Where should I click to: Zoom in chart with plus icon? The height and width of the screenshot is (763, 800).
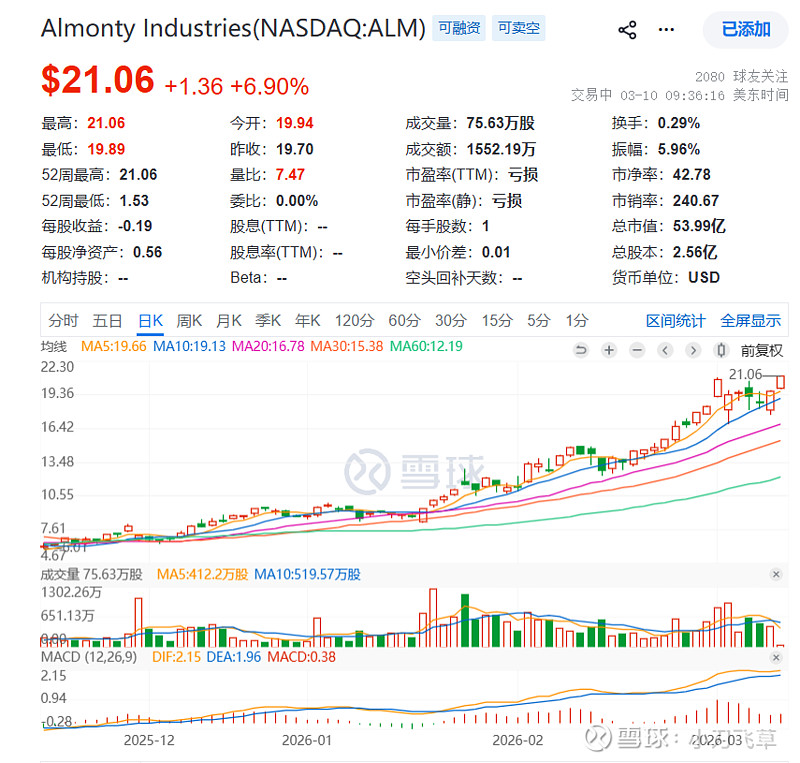[x=609, y=350]
